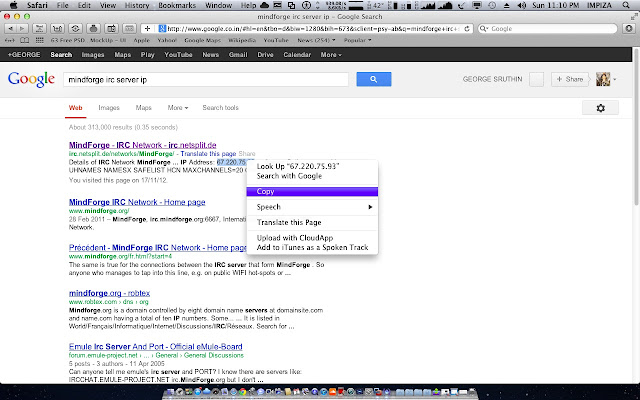Open the account dropdown arrow beside avatar
Screen dimensions: 640x400
[615, 79]
